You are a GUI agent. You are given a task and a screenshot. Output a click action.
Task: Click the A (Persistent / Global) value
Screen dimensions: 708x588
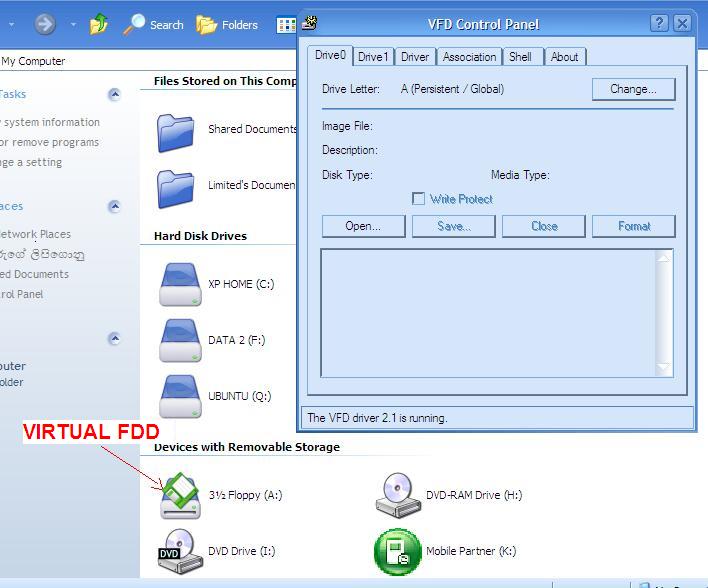pyautogui.click(x=452, y=89)
